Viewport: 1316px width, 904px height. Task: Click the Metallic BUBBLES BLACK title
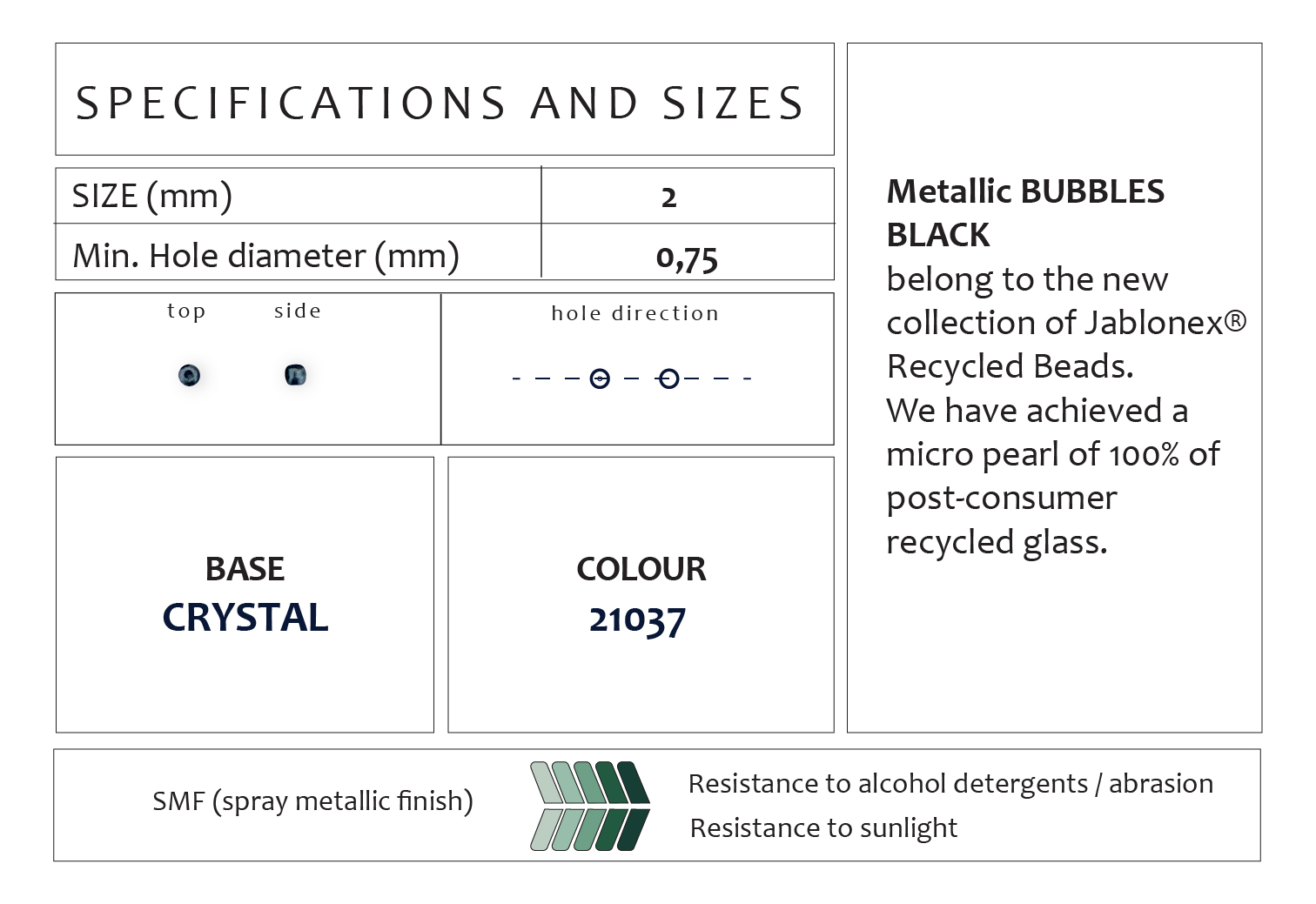[1024, 212]
